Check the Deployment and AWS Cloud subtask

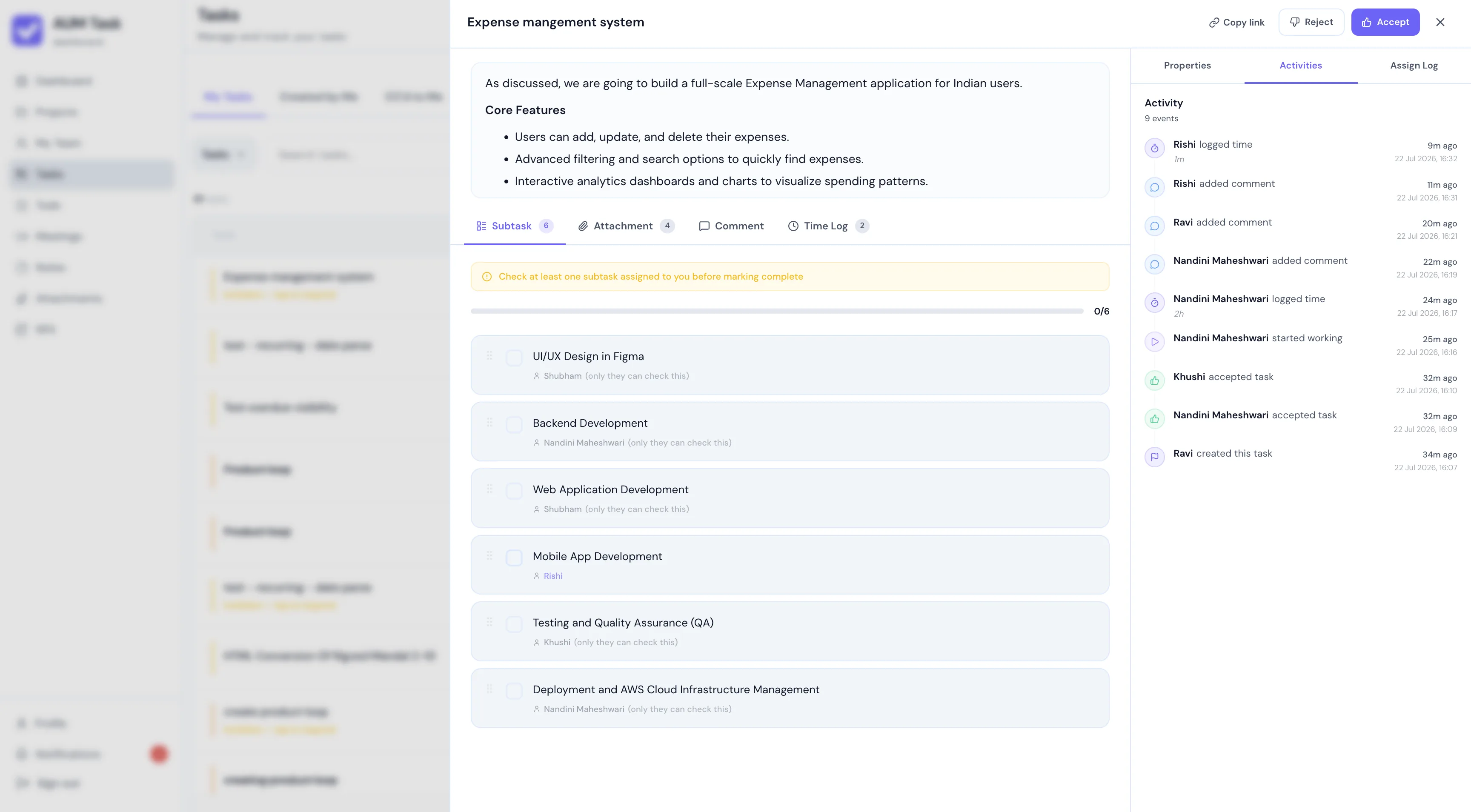point(514,691)
